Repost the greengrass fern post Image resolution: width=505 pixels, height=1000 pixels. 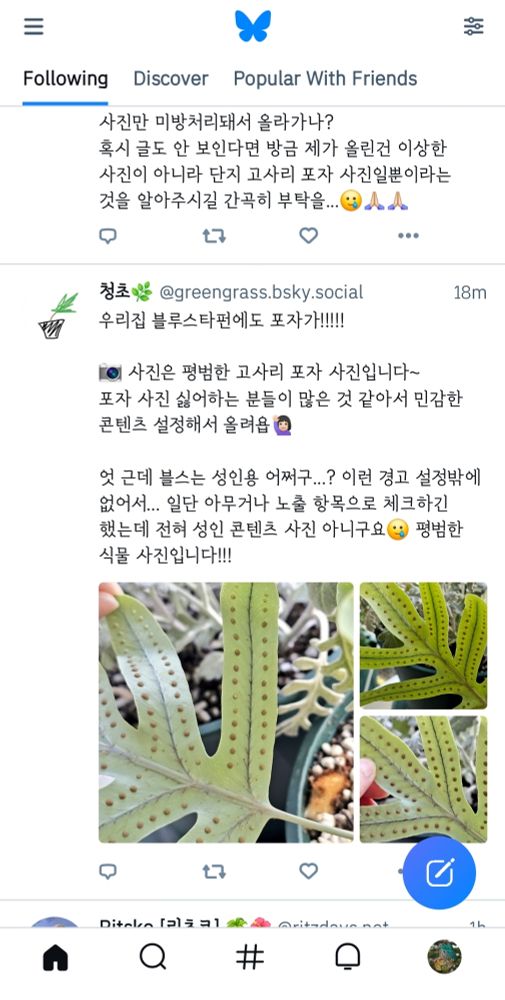214,871
